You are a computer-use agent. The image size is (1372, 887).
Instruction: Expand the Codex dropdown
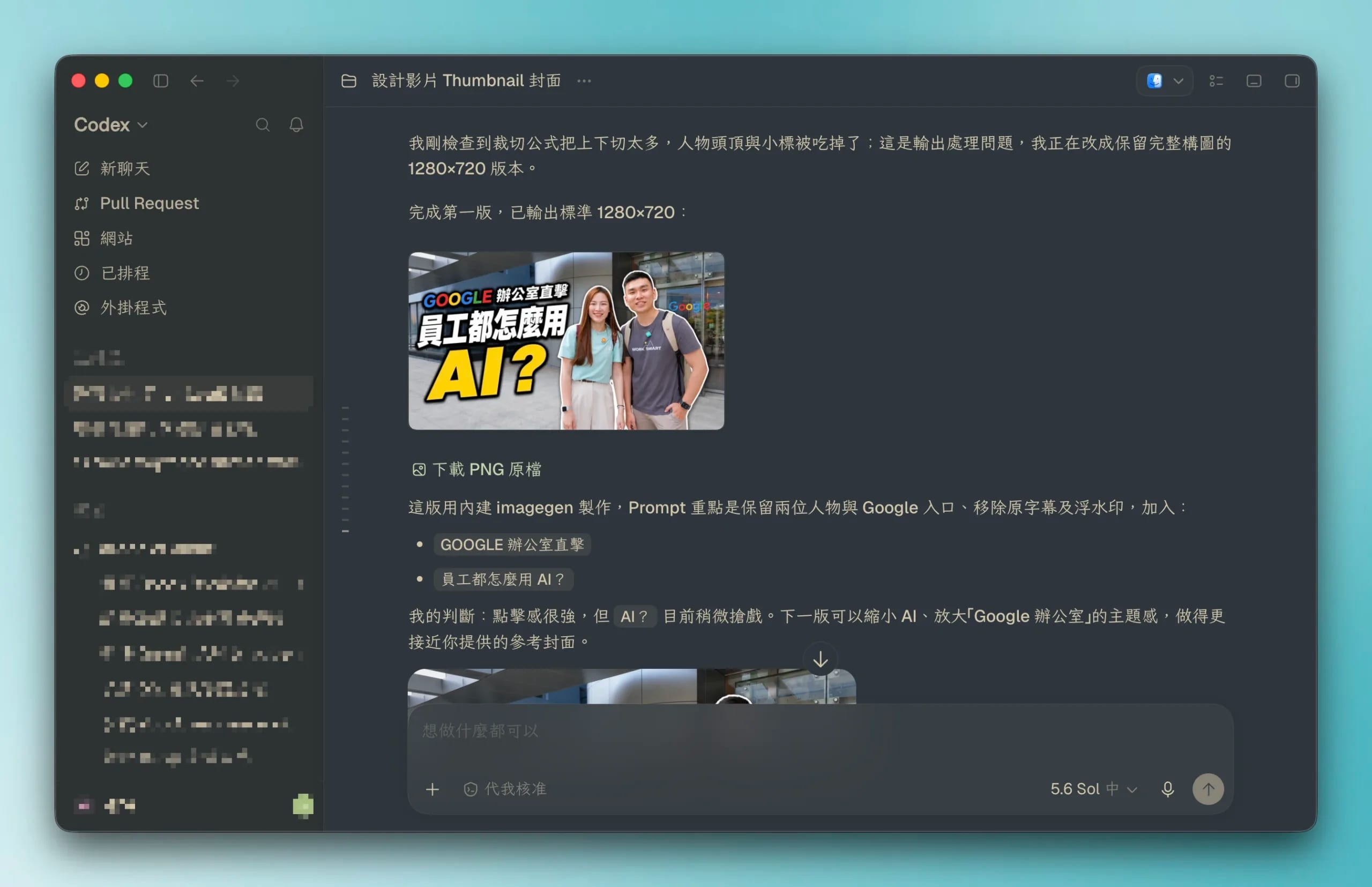[x=110, y=124]
